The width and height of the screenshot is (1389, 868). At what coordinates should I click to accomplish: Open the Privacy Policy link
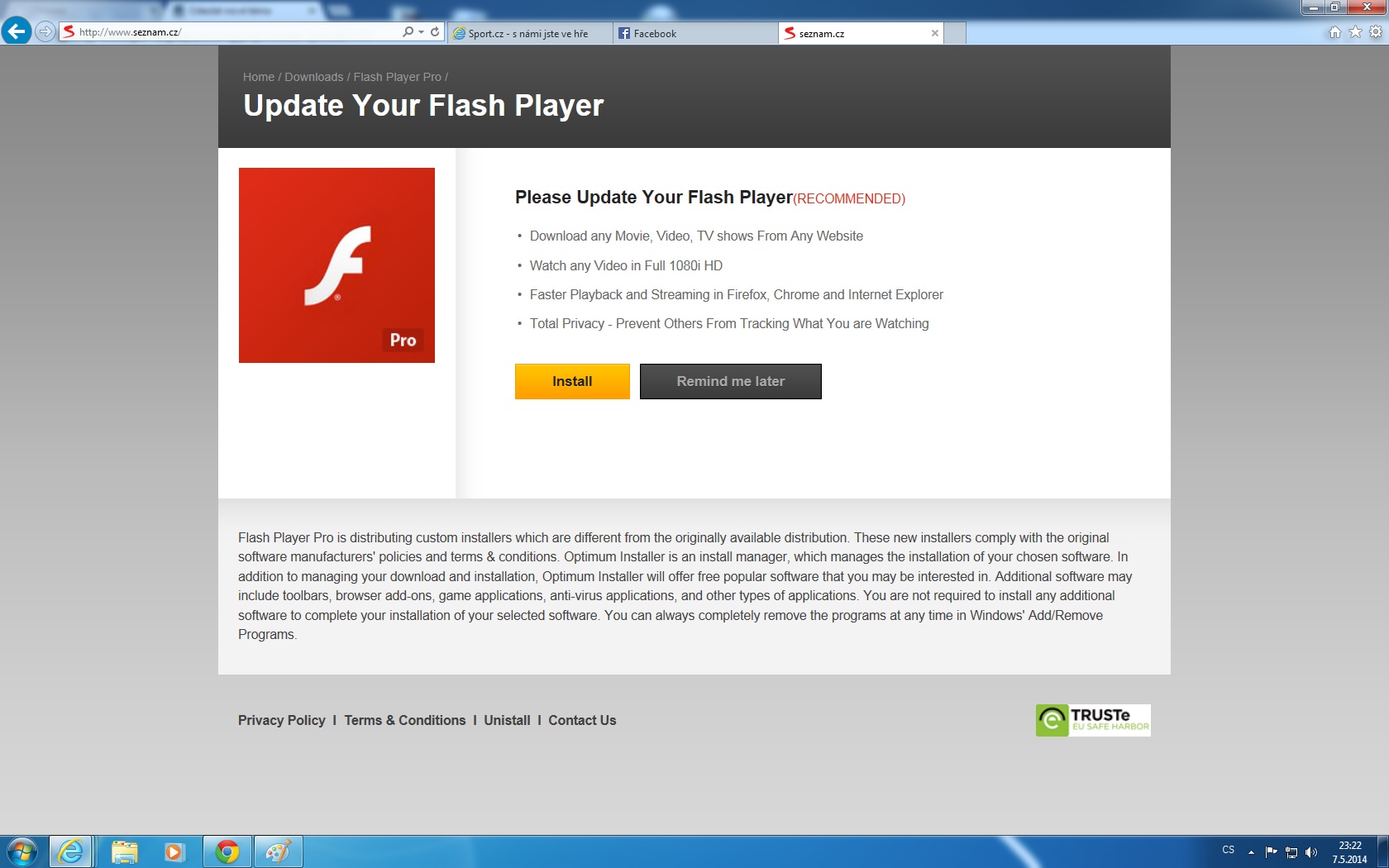click(282, 720)
